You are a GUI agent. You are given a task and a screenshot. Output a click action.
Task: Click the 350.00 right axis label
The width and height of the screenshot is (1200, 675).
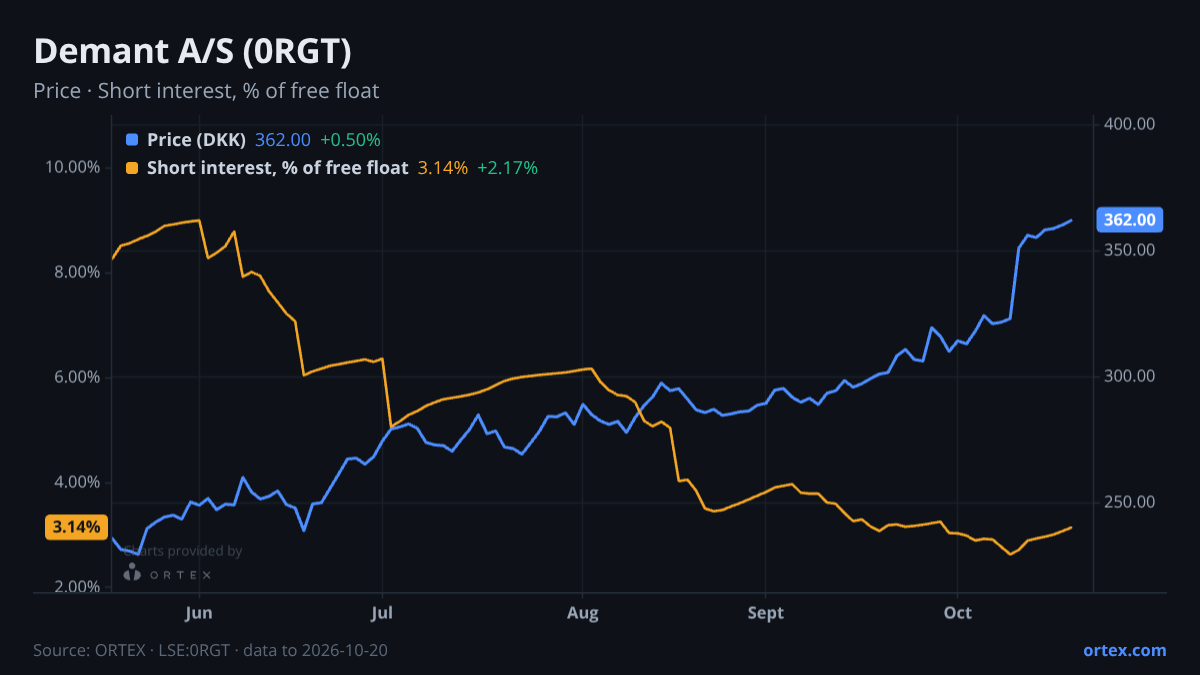[x=1130, y=250]
